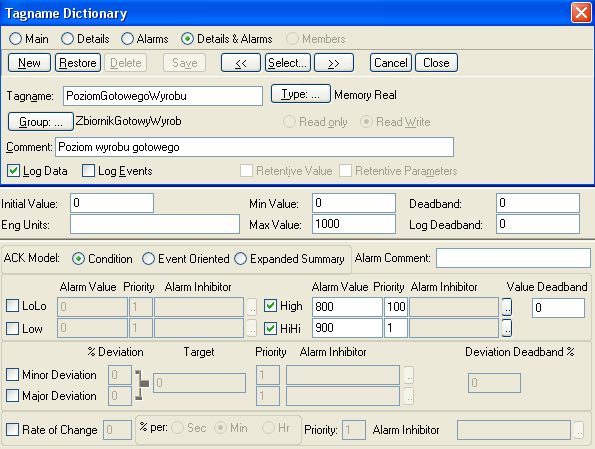
Task: Enable the LoLo alarm checkbox
Action: coord(13,306)
